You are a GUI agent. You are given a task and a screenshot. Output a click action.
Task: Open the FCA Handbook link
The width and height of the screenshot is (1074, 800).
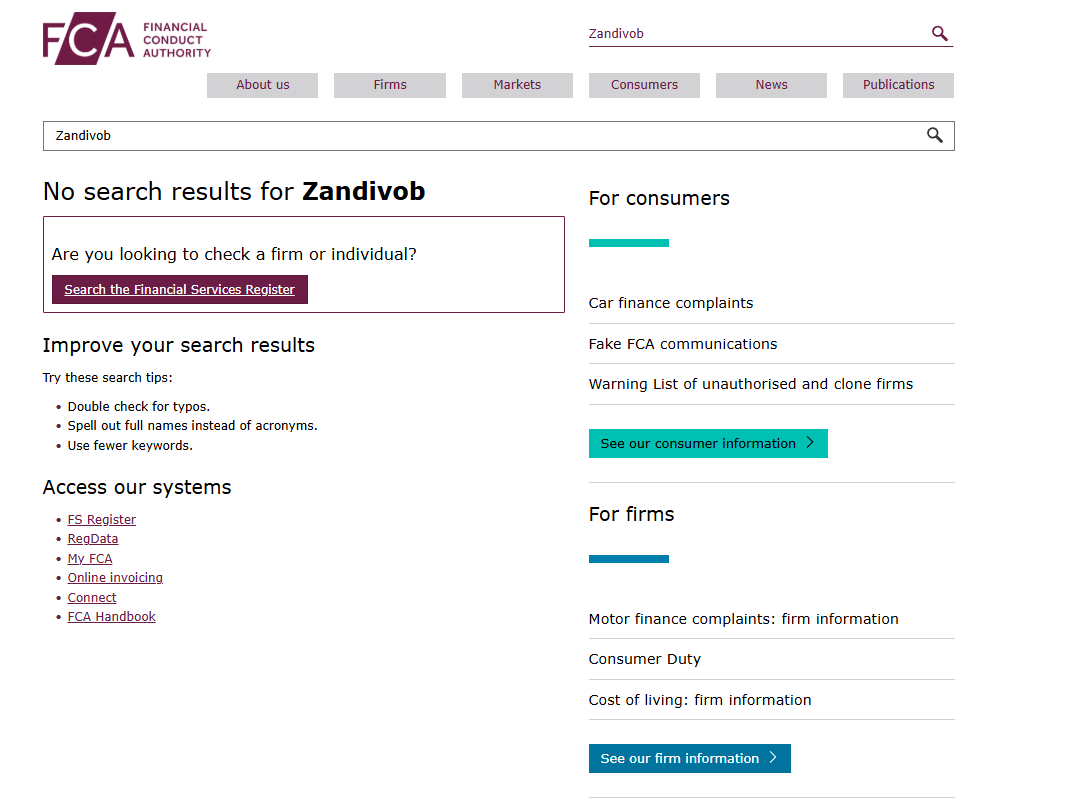[x=112, y=617]
